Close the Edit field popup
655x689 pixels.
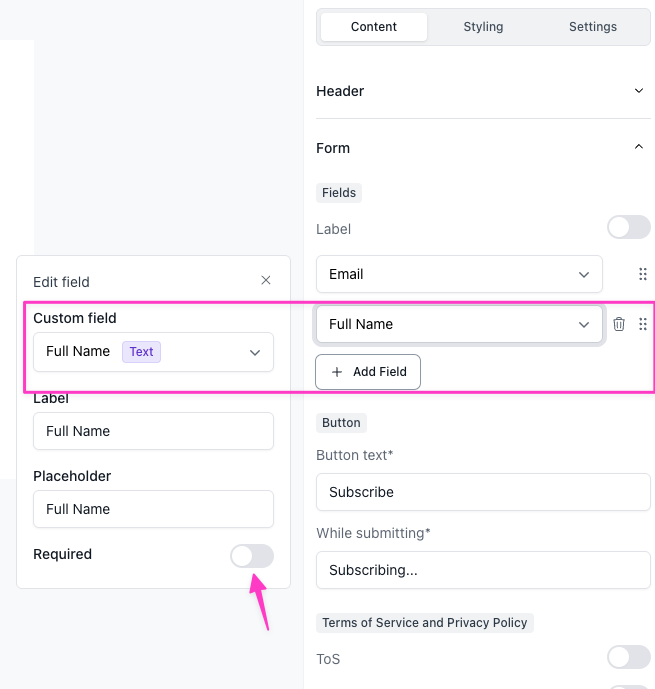pyautogui.click(x=266, y=281)
